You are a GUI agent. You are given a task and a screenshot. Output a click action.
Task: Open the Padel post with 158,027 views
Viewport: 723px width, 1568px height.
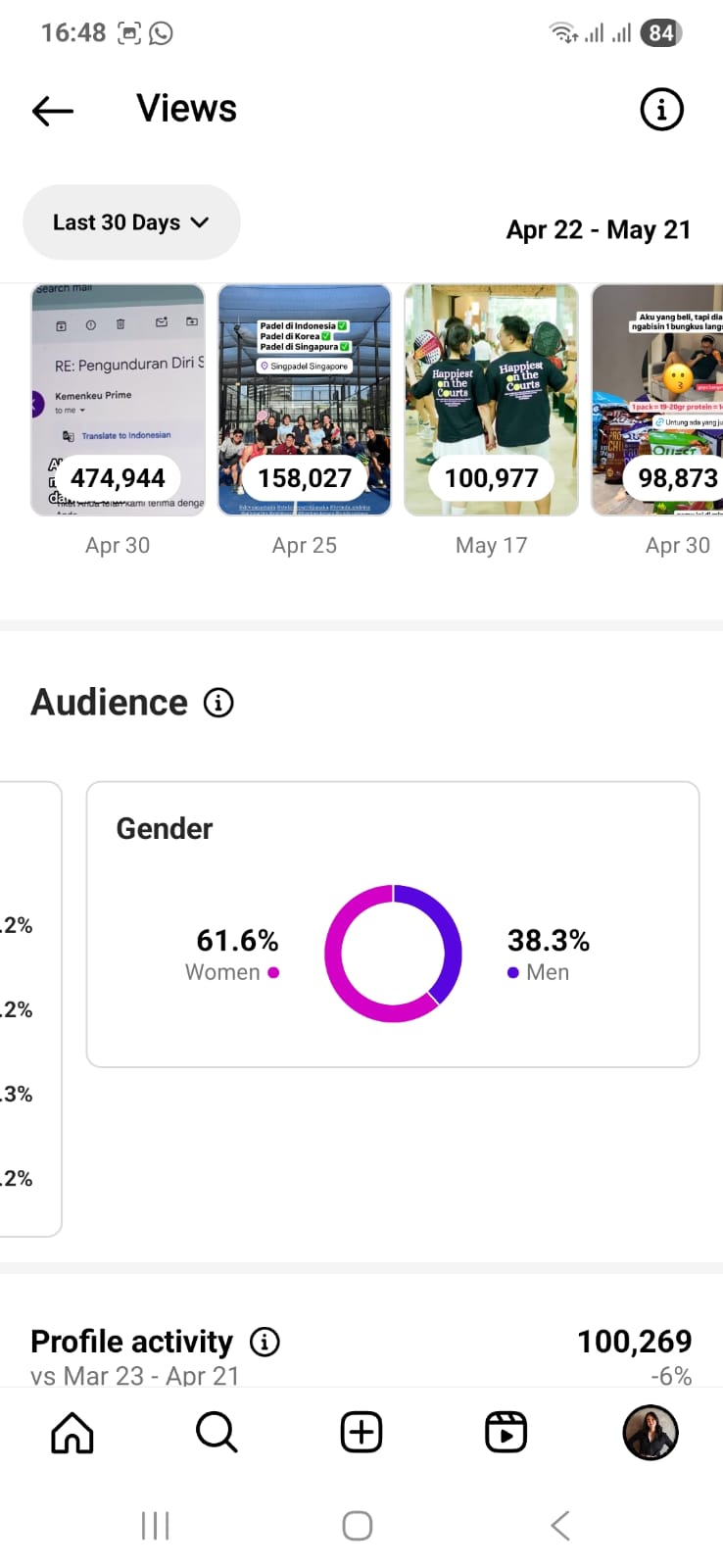(x=305, y=400)
